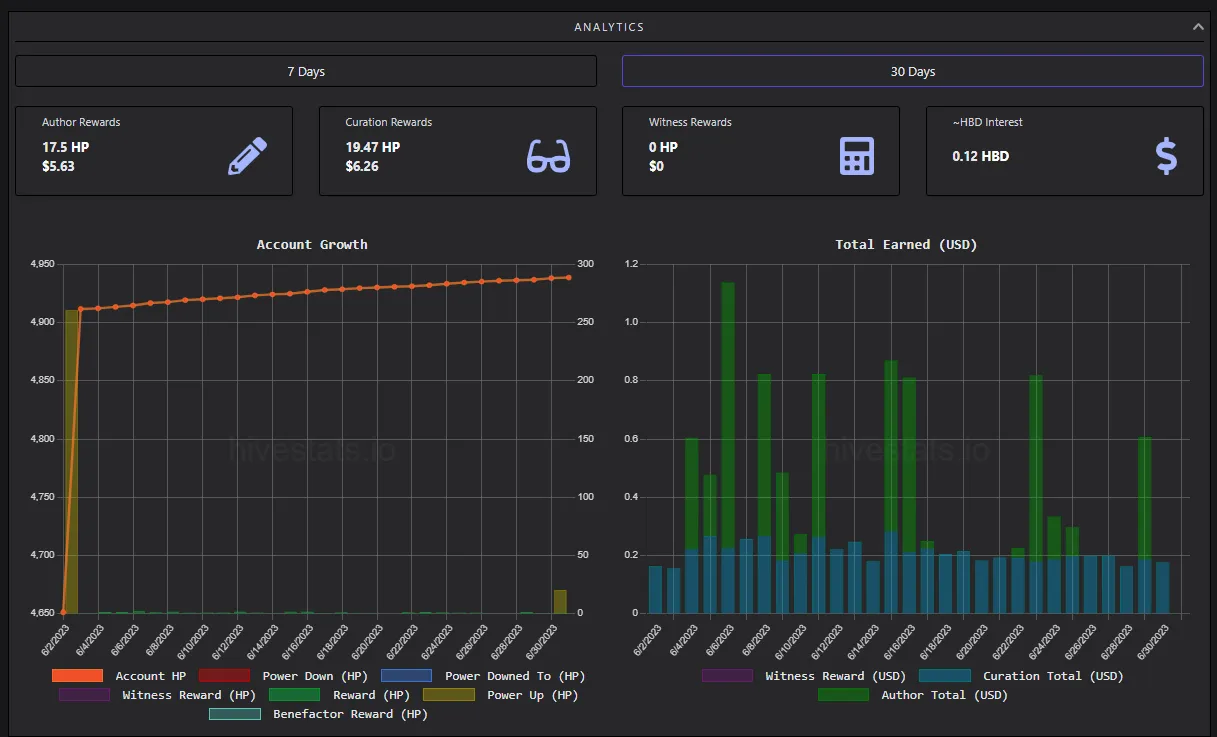Switch to the 30 Days view

tap(912, 71)
